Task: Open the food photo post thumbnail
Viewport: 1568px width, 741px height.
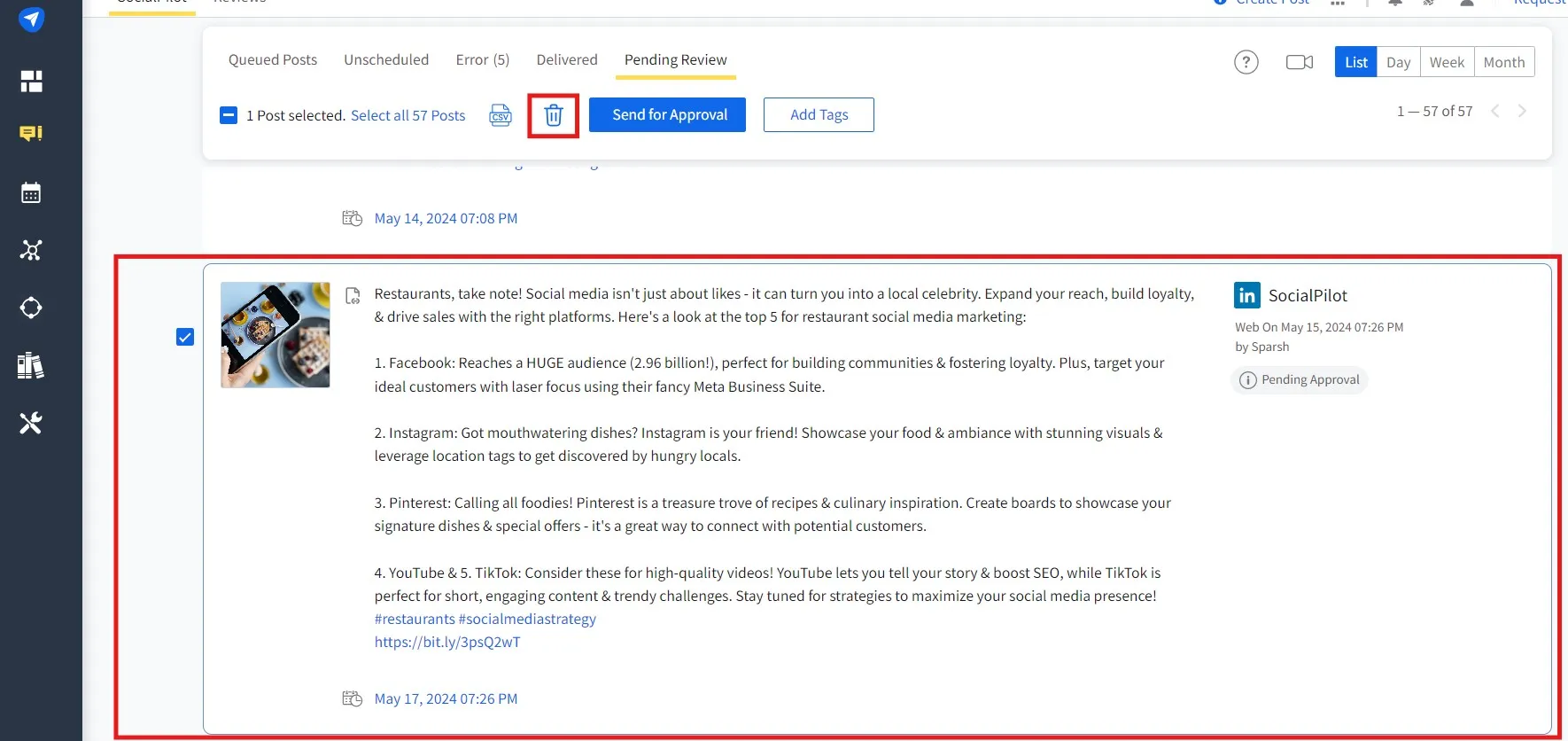Action: point(276,335)
